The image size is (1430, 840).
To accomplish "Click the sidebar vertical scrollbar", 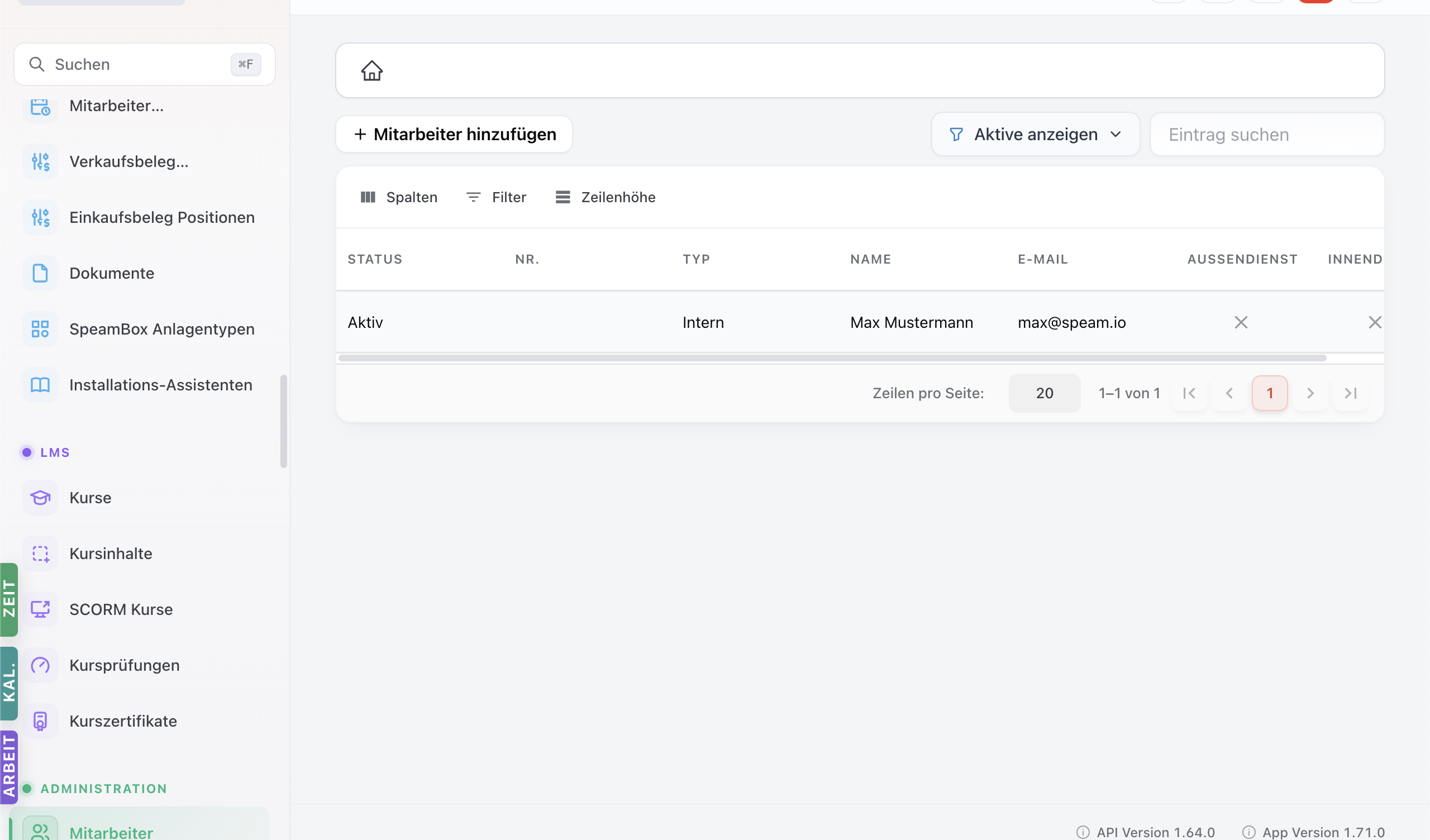I will [284, 421].
